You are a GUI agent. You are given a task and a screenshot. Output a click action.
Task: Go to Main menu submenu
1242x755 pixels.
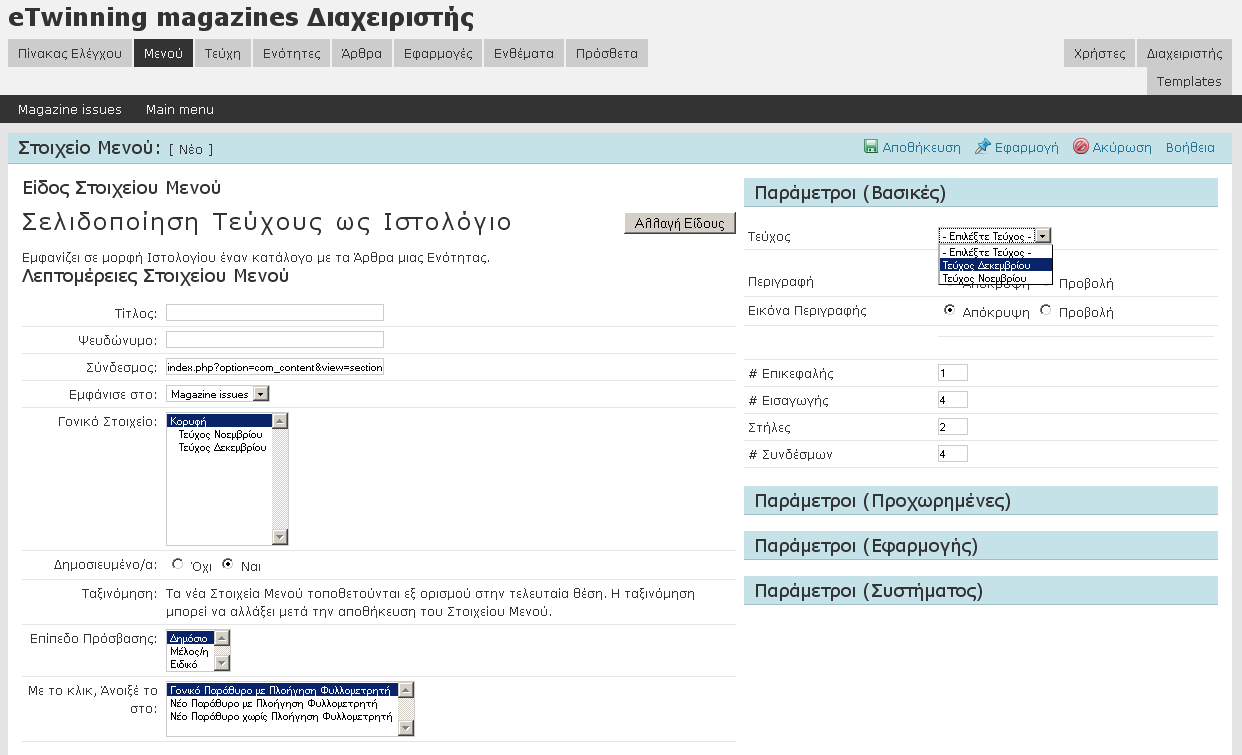click(x=180, y=109)
